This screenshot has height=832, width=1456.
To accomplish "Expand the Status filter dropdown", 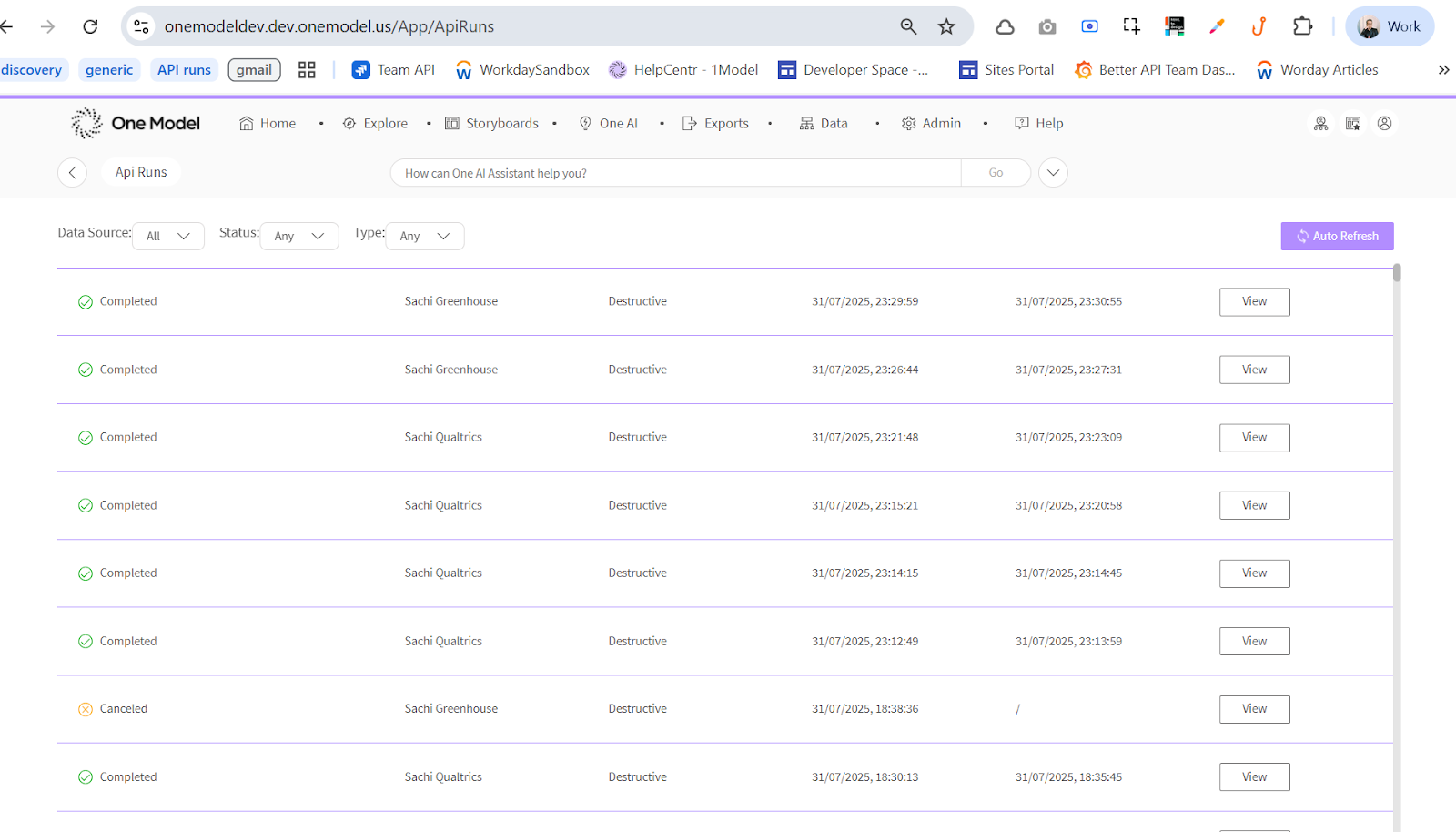I will point(299,236).
